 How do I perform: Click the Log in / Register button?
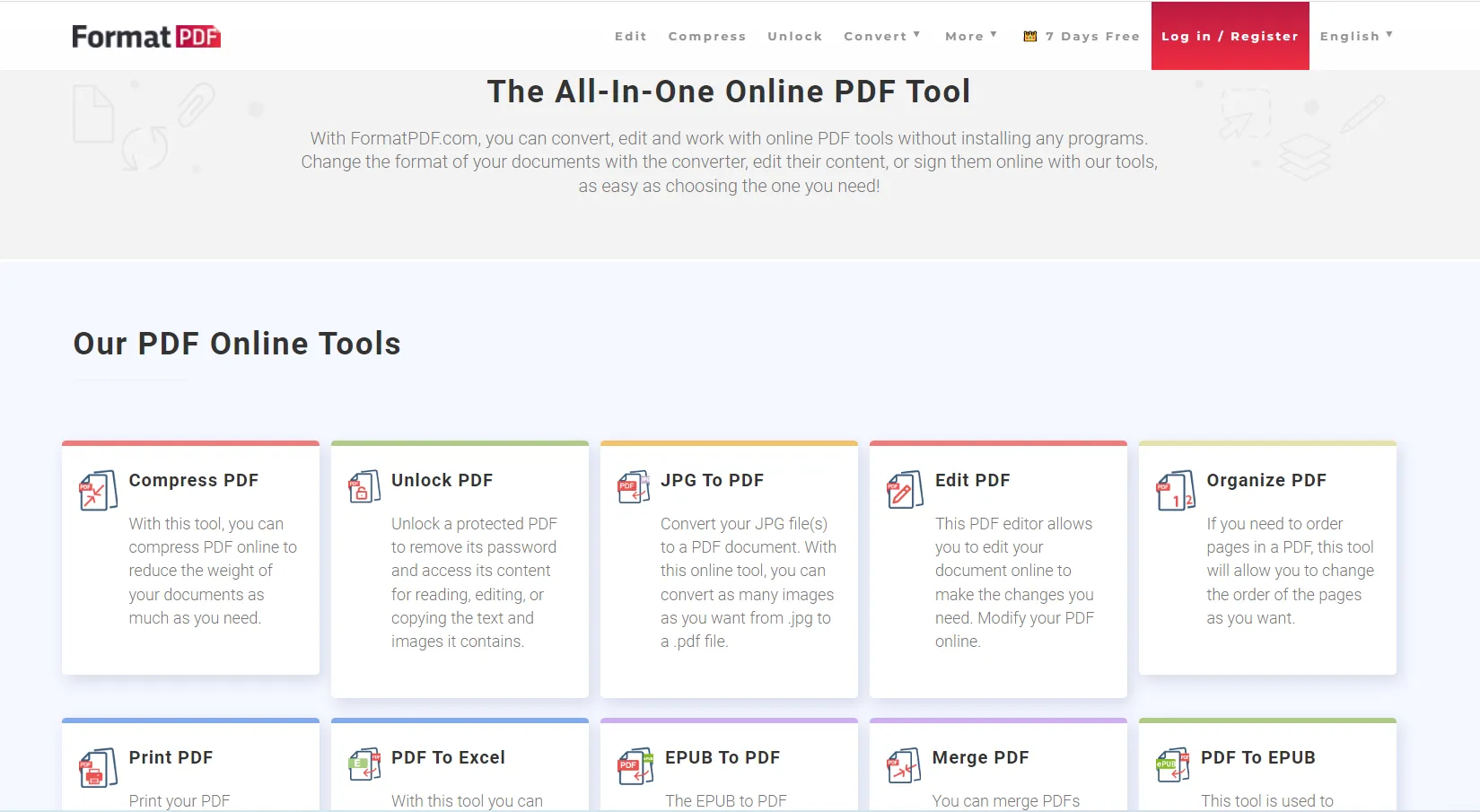[1230, 36]
